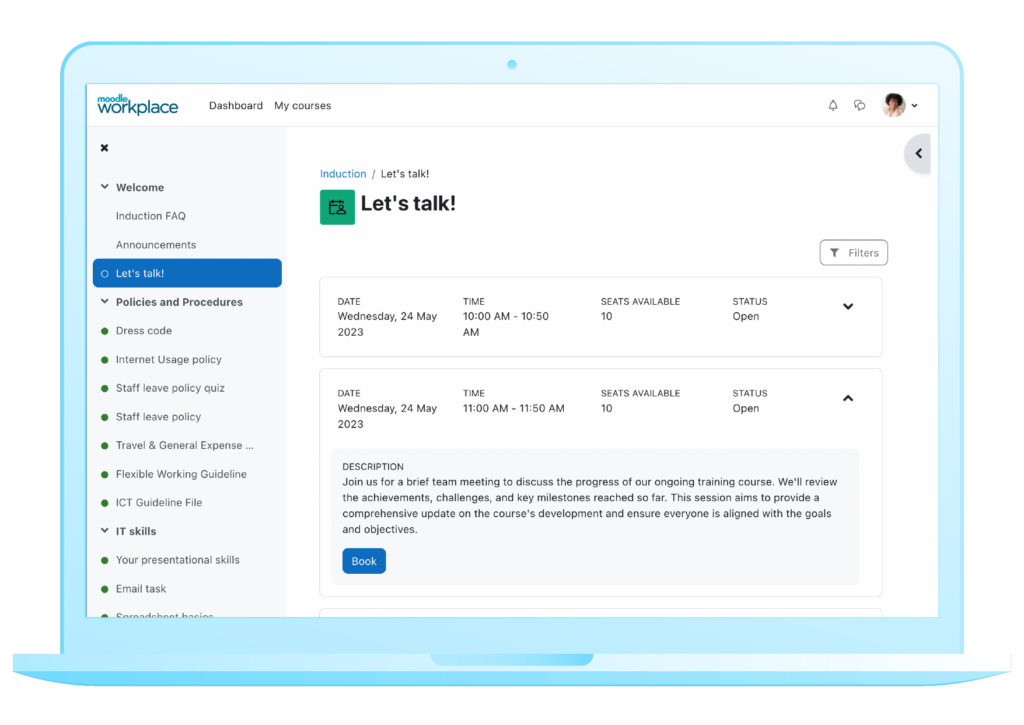Collapse the Welcome section
This screenshot has width=1024, height=725.
104,187
